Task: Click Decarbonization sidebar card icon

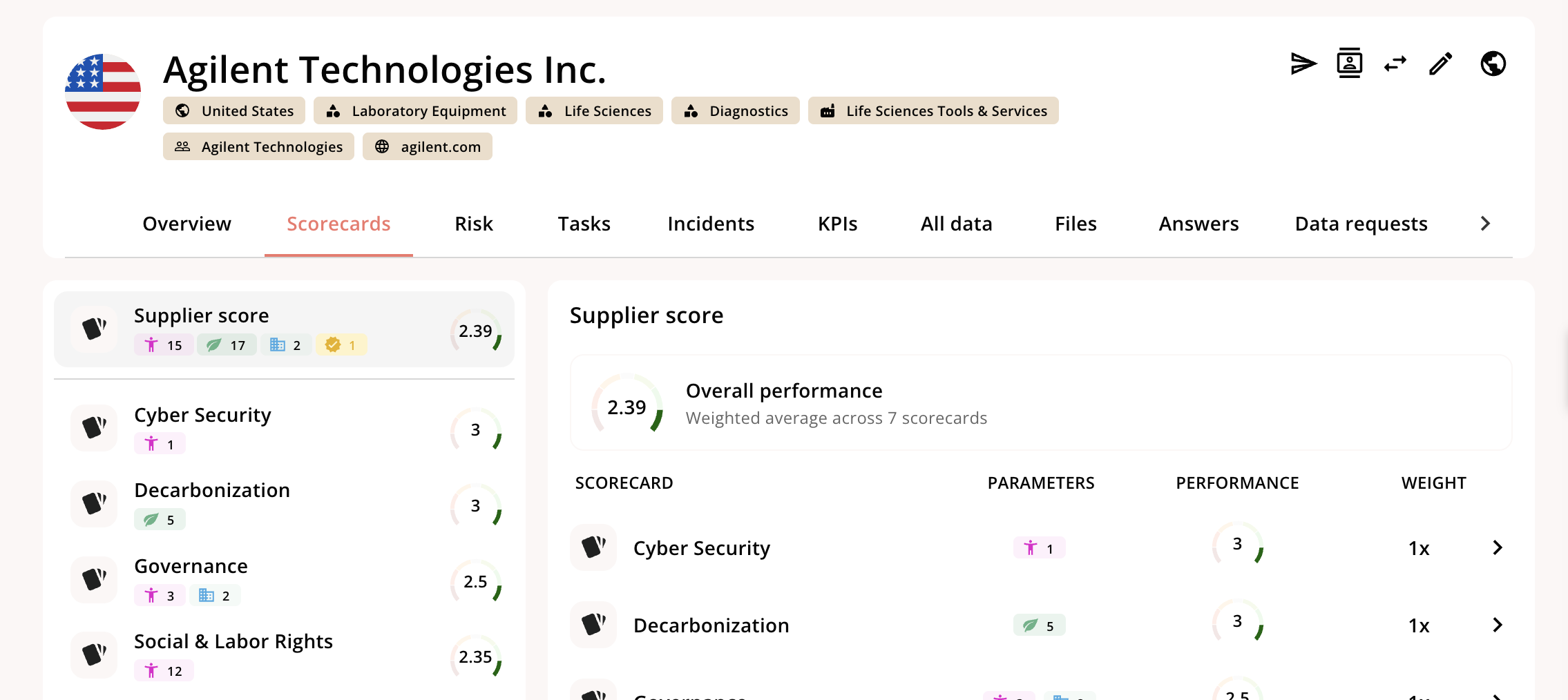Action: point(94,504)
